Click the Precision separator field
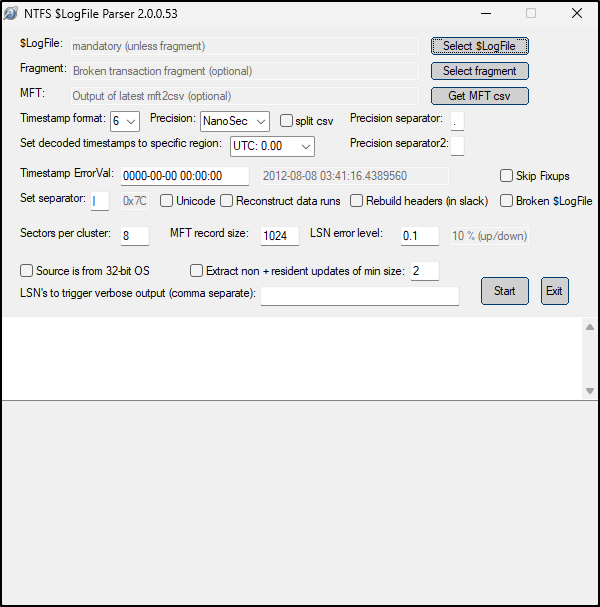 coord(457,122)
